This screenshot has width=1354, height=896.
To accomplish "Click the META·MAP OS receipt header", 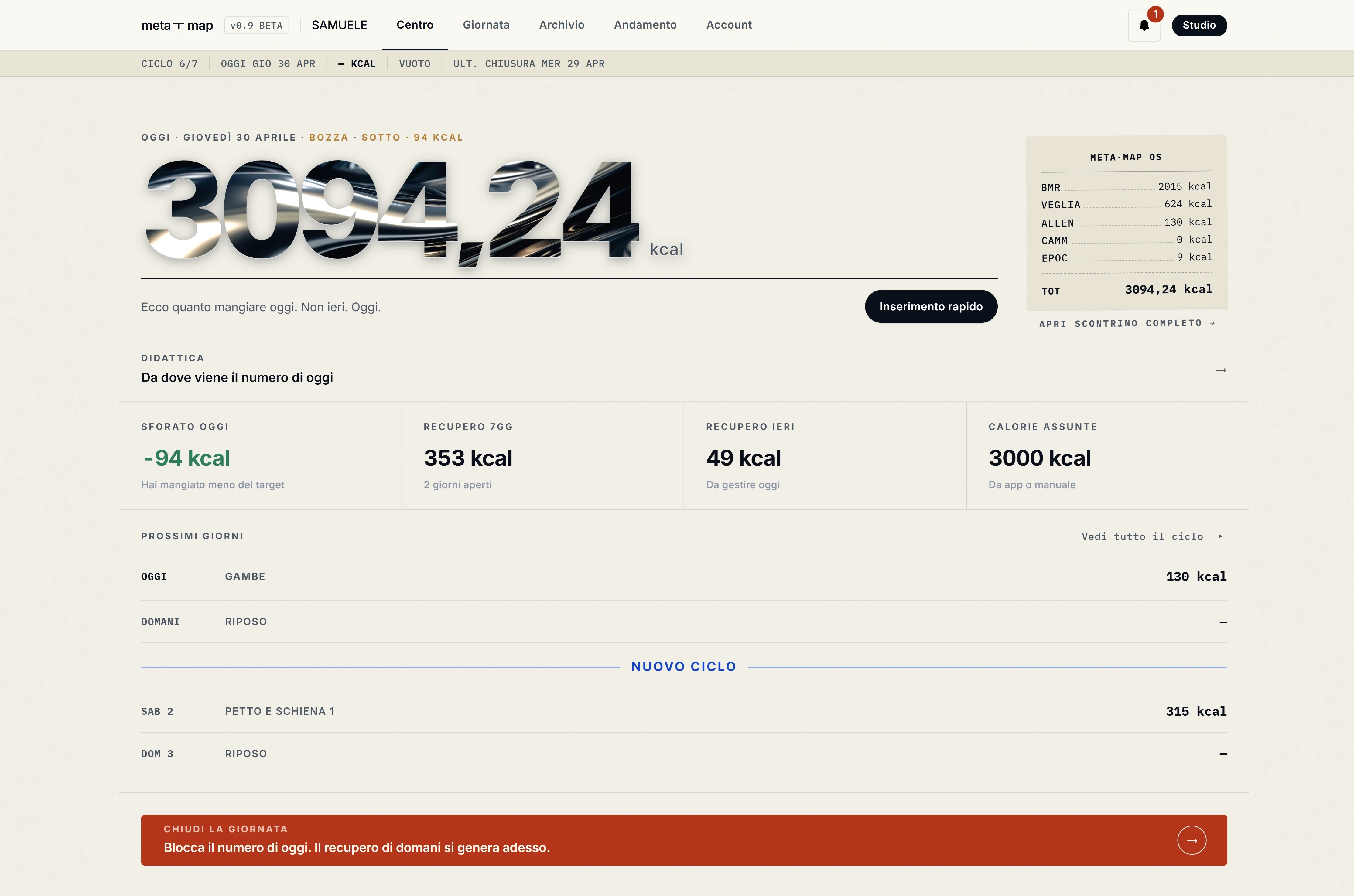I will [1126, 157].
